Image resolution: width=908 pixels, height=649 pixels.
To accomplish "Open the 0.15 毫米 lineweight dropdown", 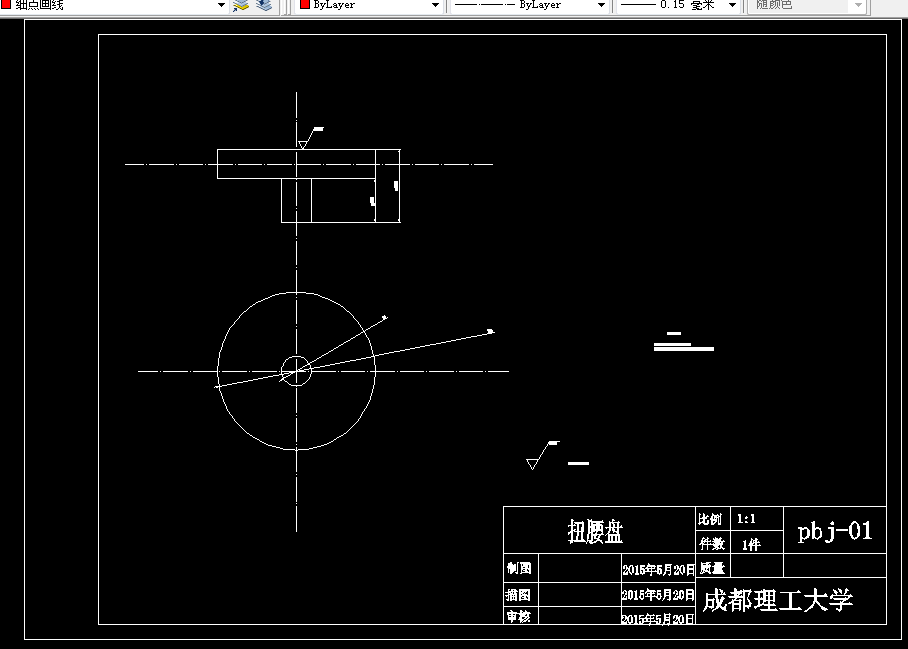I will (x=732, y=5).
